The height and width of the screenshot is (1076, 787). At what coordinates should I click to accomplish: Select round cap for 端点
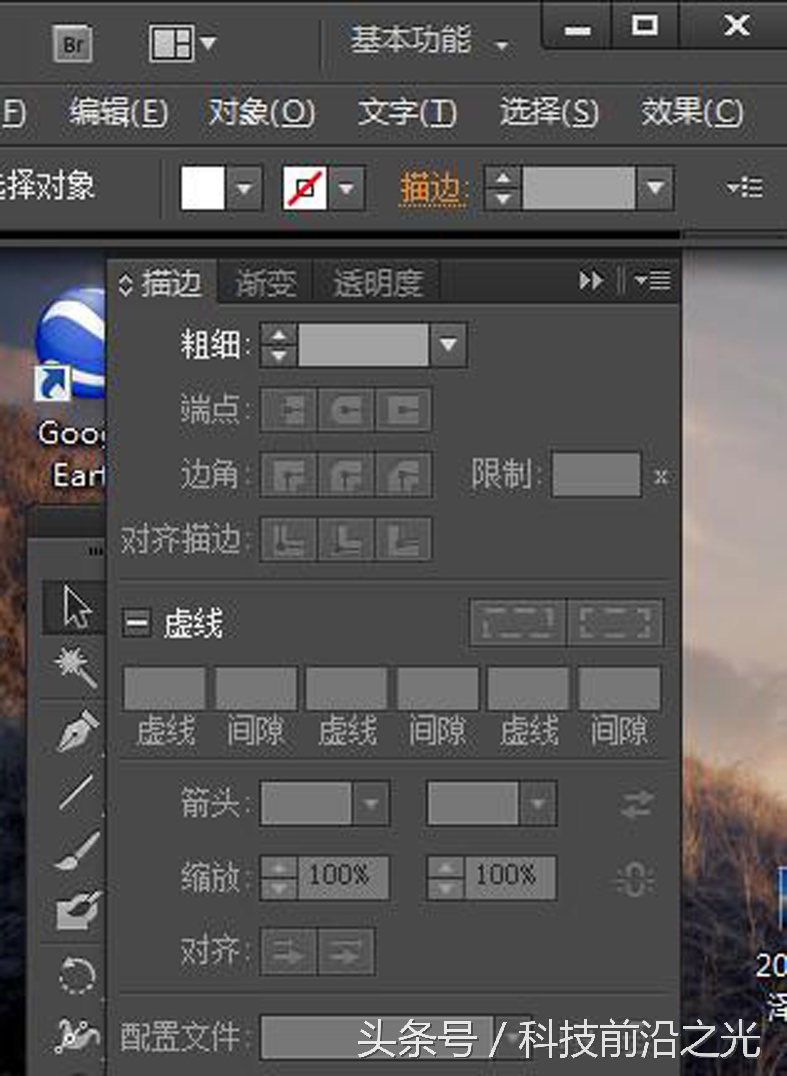(346, 410)
